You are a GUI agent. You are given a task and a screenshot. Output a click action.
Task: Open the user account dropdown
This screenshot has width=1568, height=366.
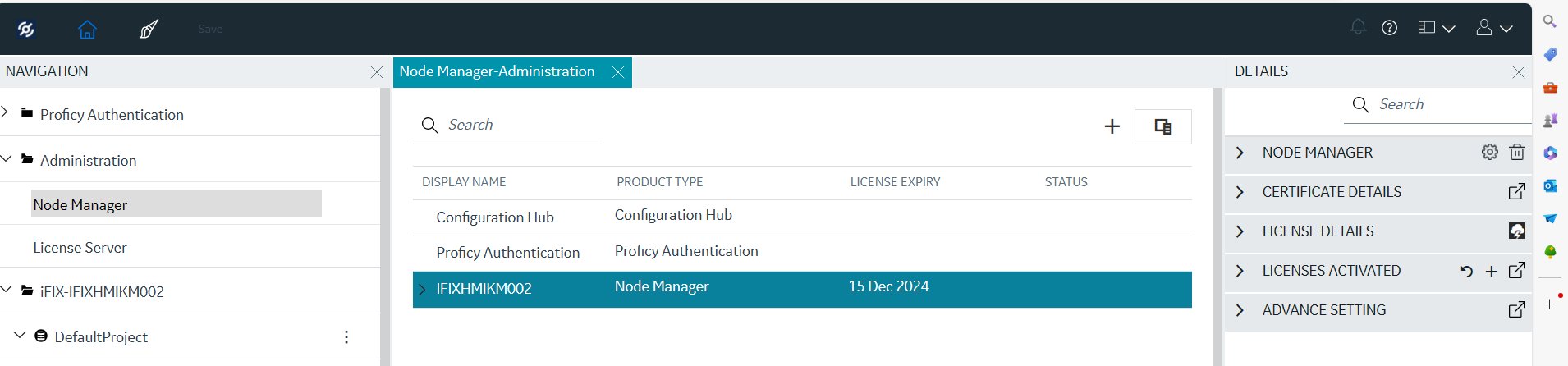click(x=1494, y=28)
